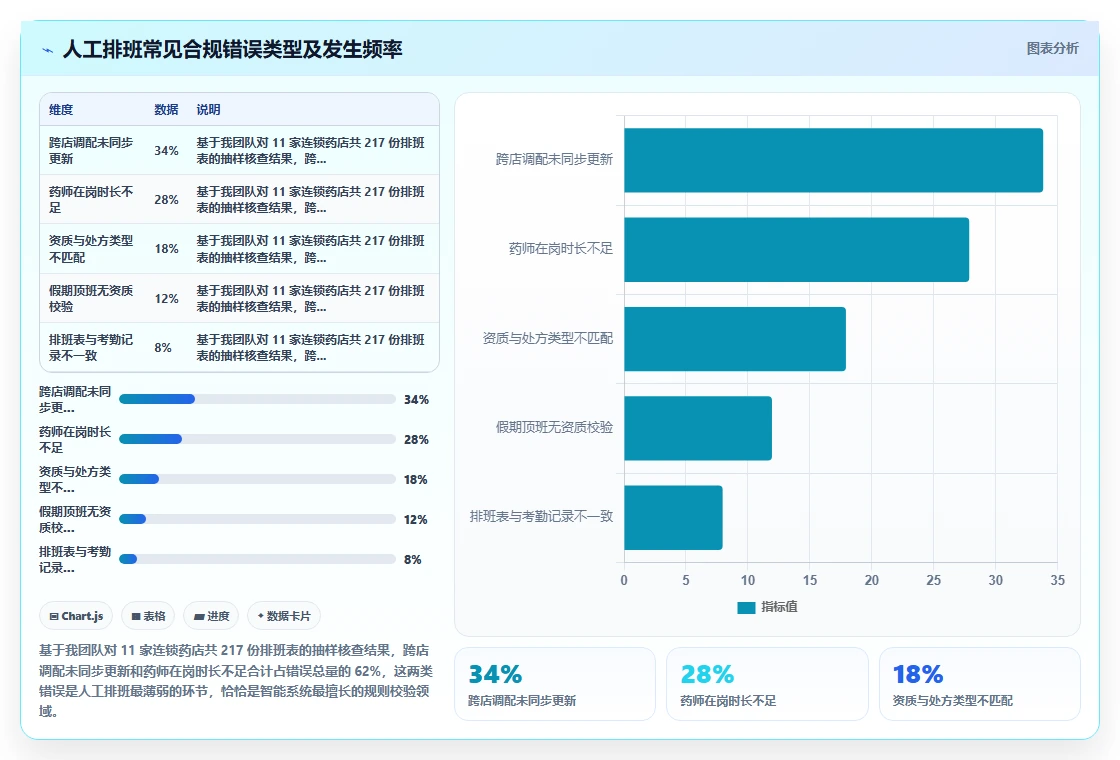Click the y-axis label 药师在岗时长不足
This screenshot has width=1120, height=760.
pyautogui.click(x=561, y=249)
